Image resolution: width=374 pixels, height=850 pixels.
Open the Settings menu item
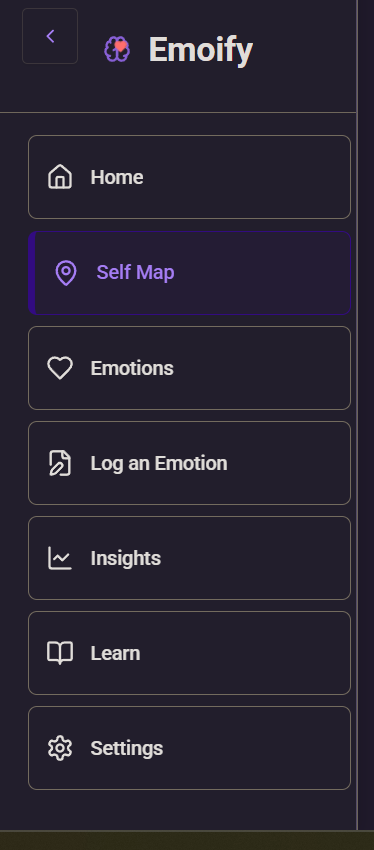189,748
